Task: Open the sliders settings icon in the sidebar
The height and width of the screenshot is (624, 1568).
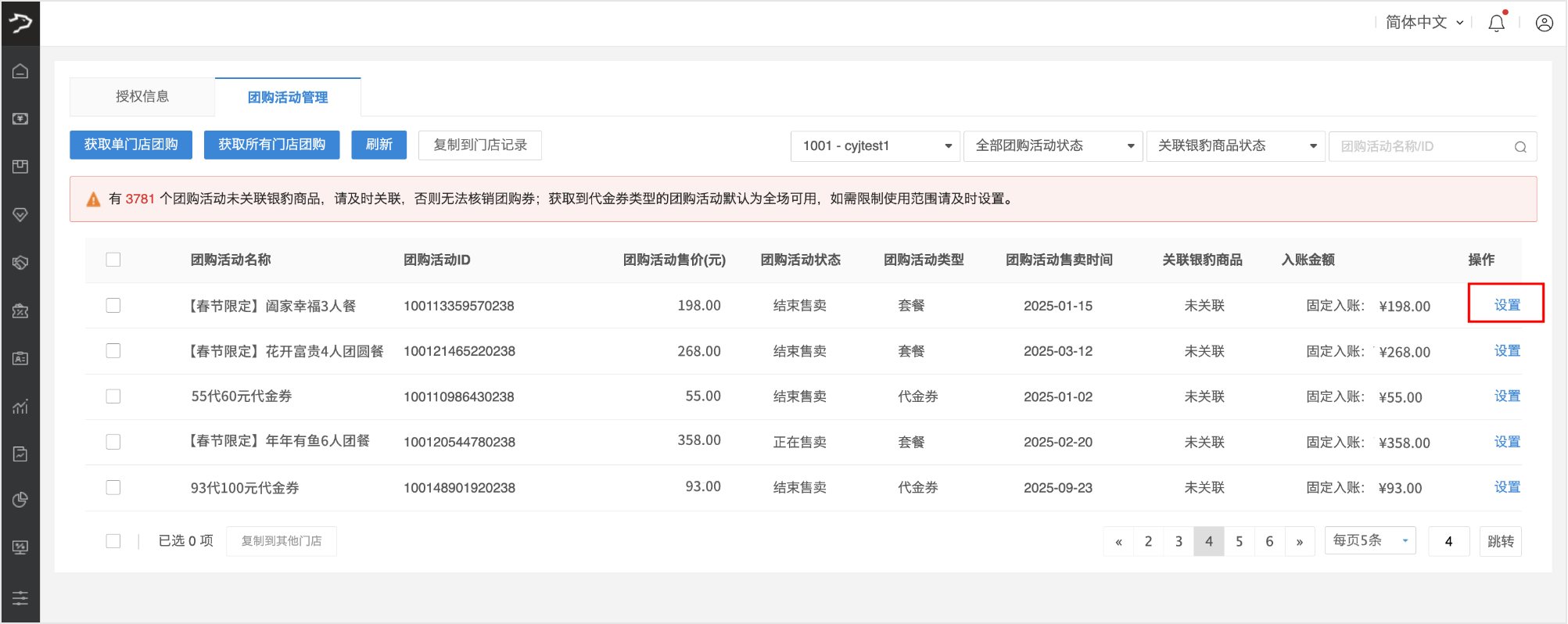Action: tap(20, 598)
